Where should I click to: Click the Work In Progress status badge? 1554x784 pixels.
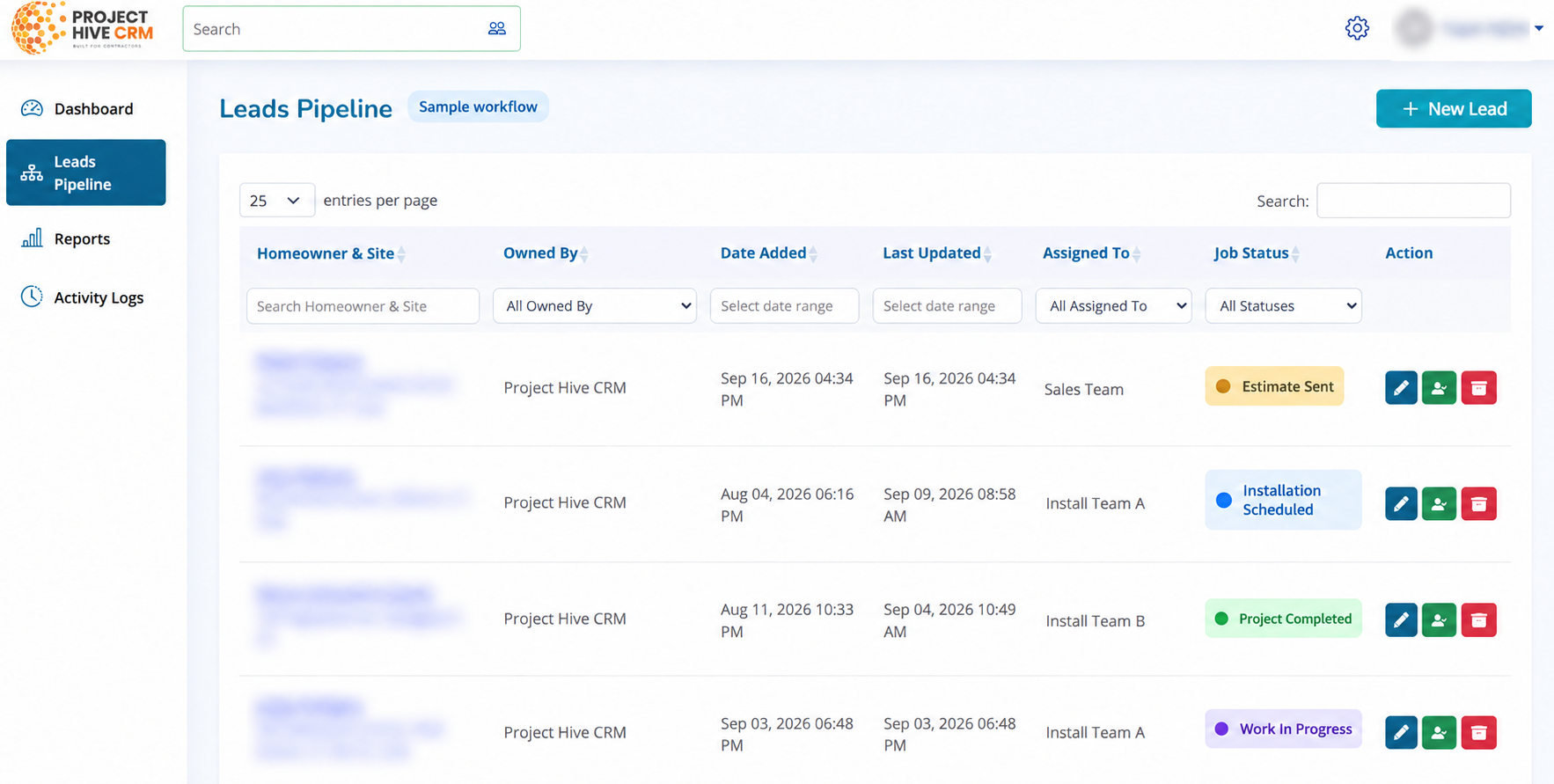pyautogui.click(x=1283, y=729)
